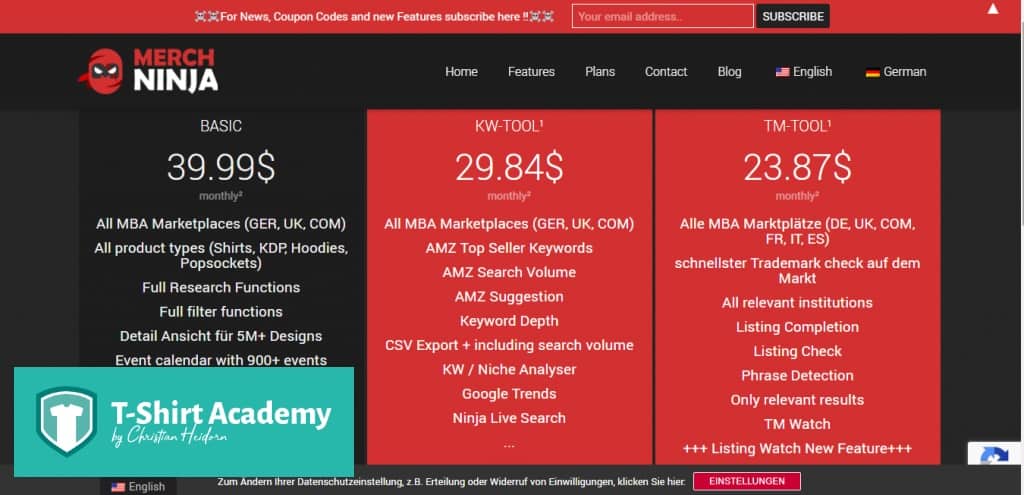Click the EINSTELLUNGEN button

746,481
